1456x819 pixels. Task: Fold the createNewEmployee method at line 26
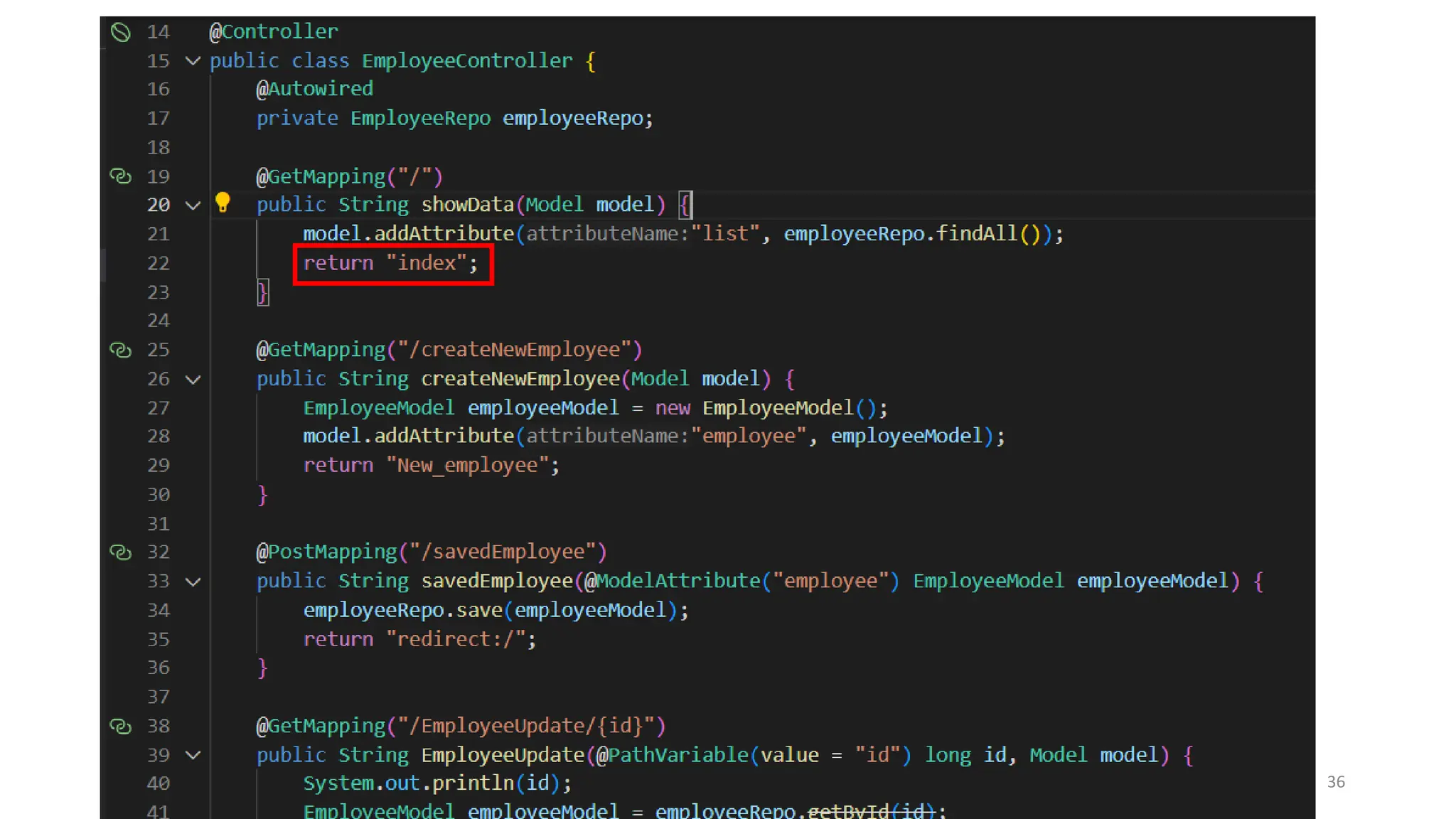tap(193, 380)
